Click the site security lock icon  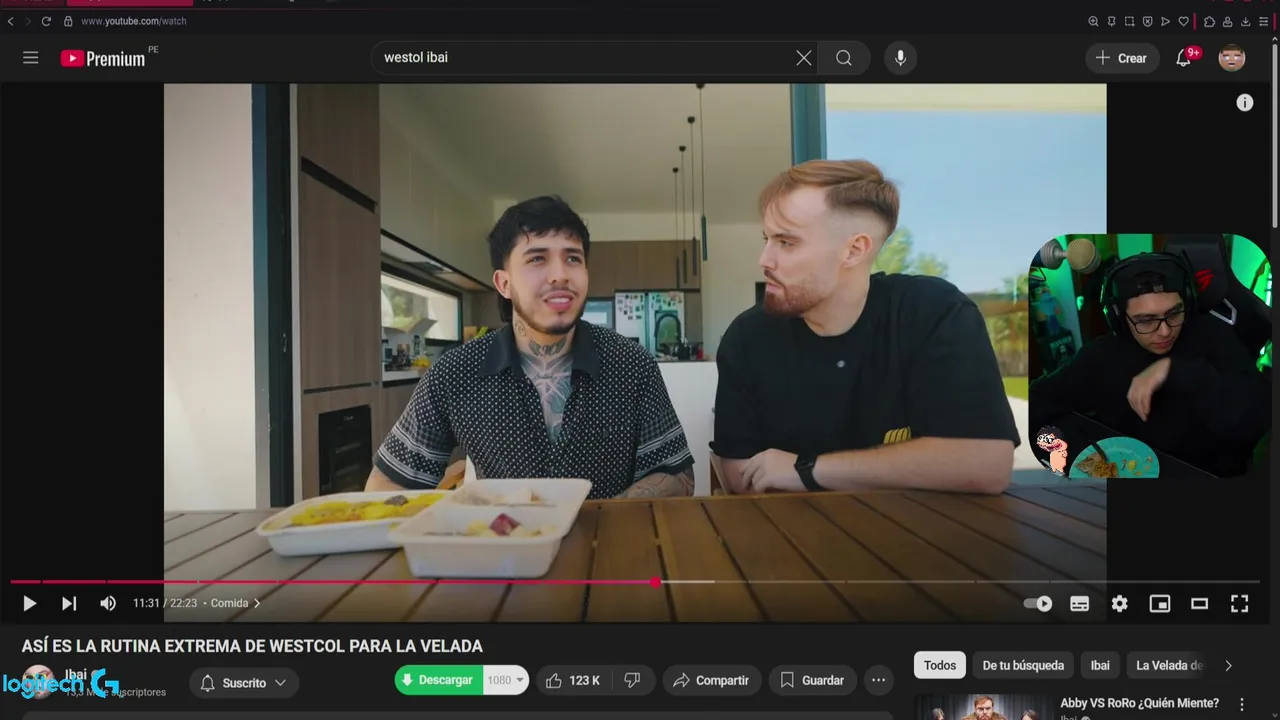[x=68, y=21]
